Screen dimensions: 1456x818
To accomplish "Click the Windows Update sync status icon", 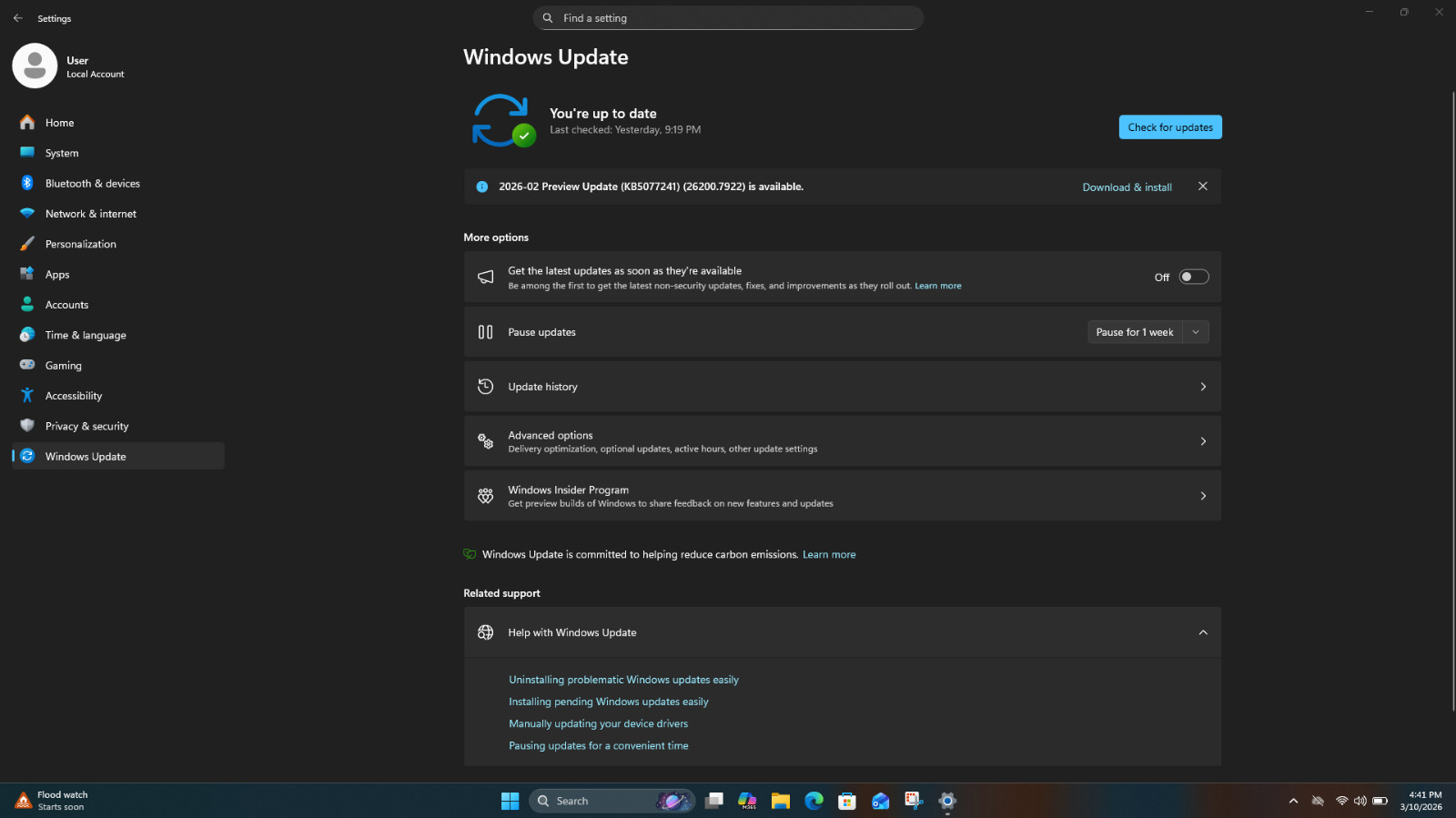I will (502, 120).
